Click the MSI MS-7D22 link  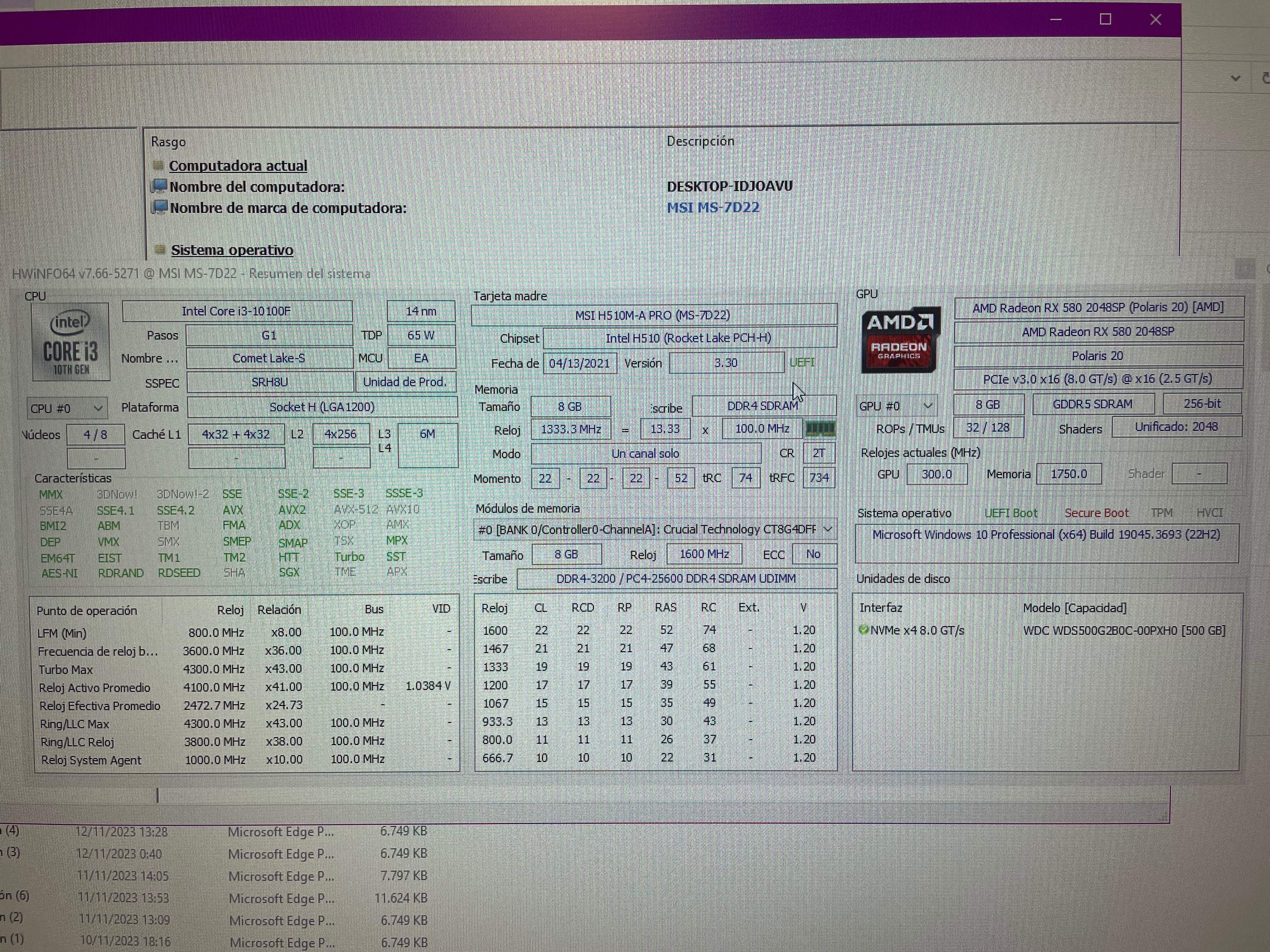712,208
